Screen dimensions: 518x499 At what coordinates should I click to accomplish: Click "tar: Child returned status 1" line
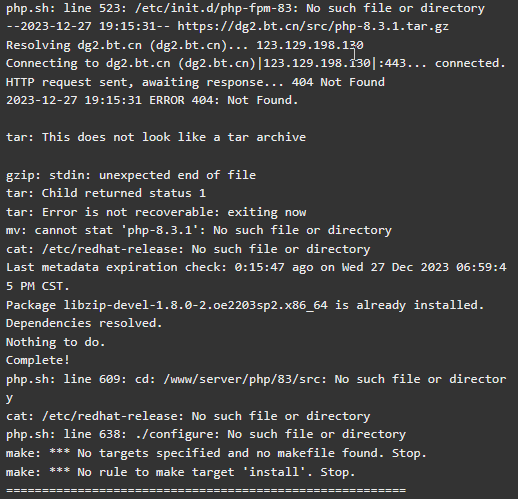coord(106,193)
